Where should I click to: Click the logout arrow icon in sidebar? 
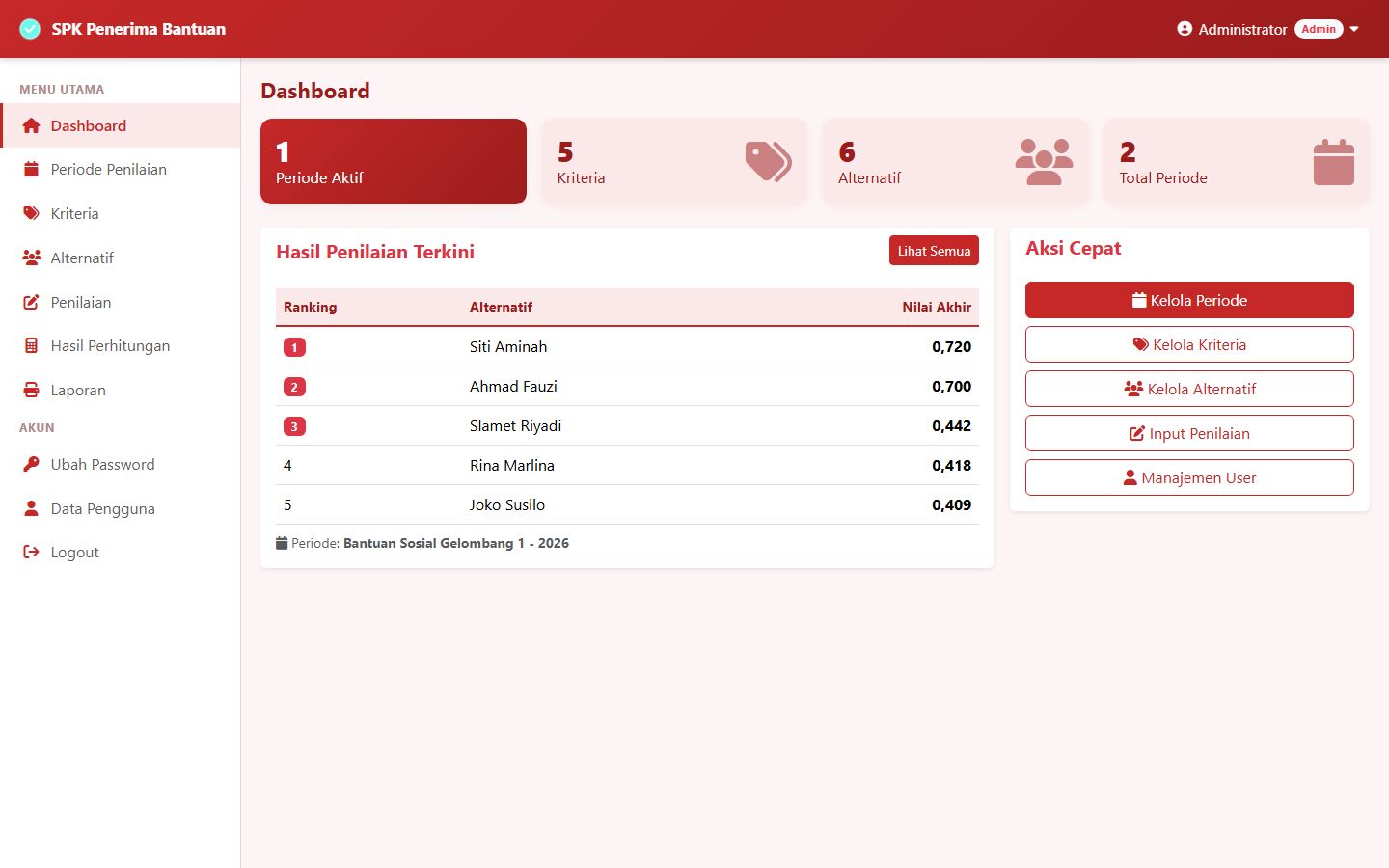click(x=31, y=552)
